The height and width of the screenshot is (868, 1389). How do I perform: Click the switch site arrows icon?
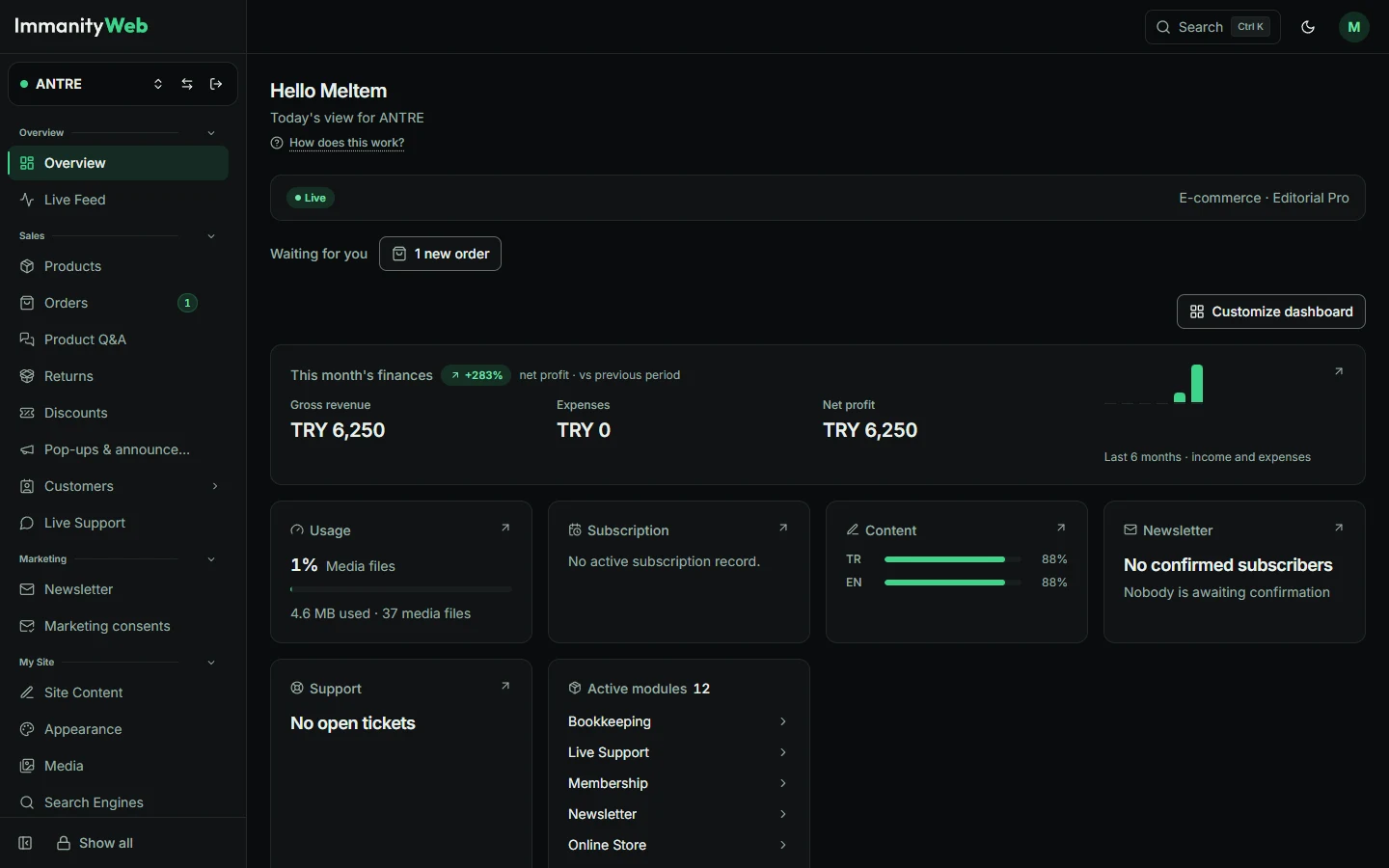point(187,84)
